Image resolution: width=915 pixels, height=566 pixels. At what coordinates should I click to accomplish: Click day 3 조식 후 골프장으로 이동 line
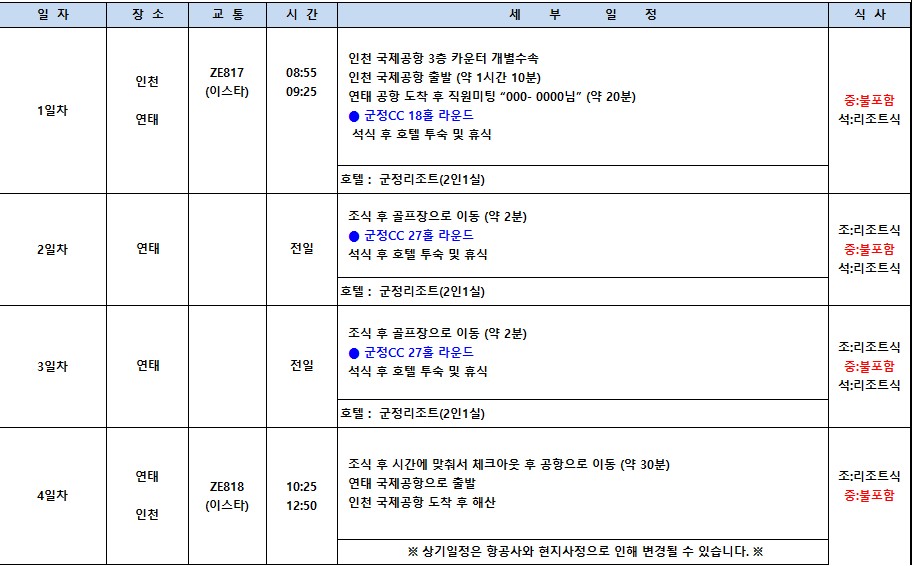[x=438, y=333]
